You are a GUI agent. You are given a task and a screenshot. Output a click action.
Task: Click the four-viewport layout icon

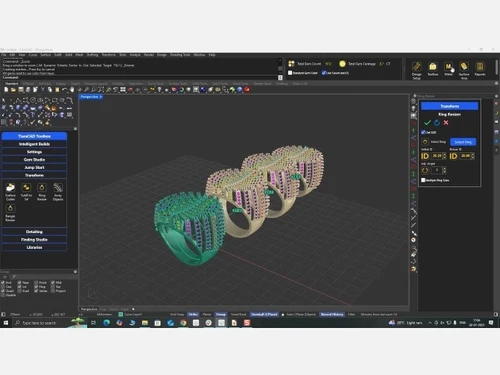click(x=123, y=89)
